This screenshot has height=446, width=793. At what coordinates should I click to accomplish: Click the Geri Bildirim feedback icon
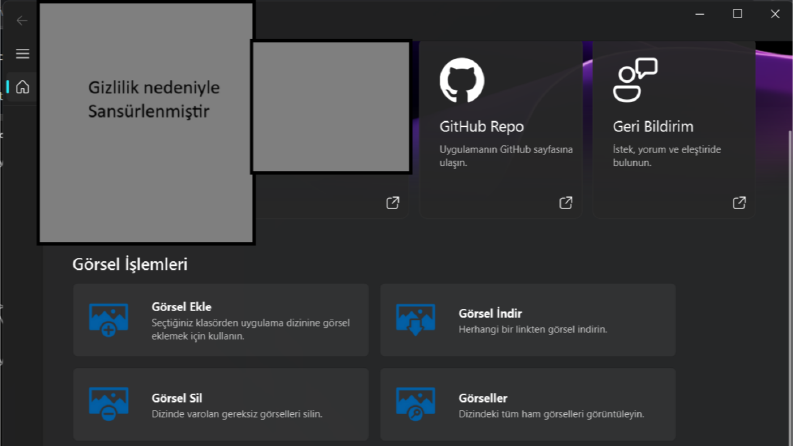635,80
